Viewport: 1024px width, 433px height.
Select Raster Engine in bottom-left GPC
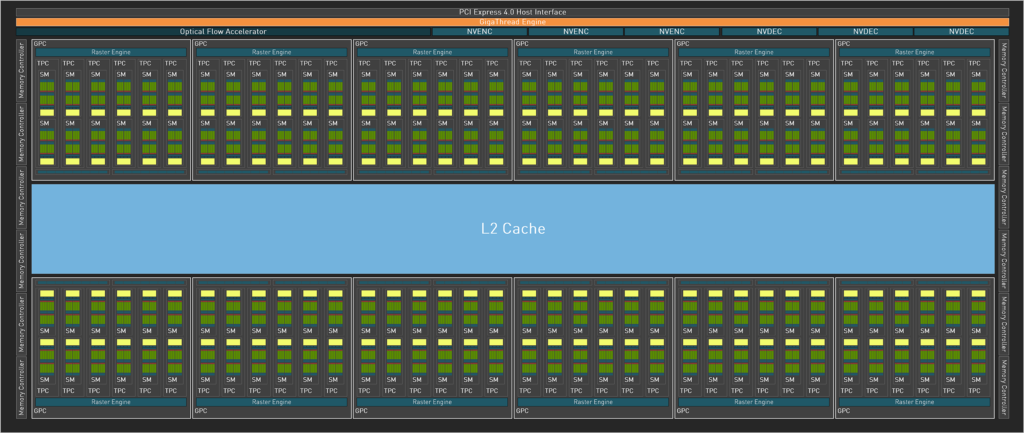click(110, 402)
